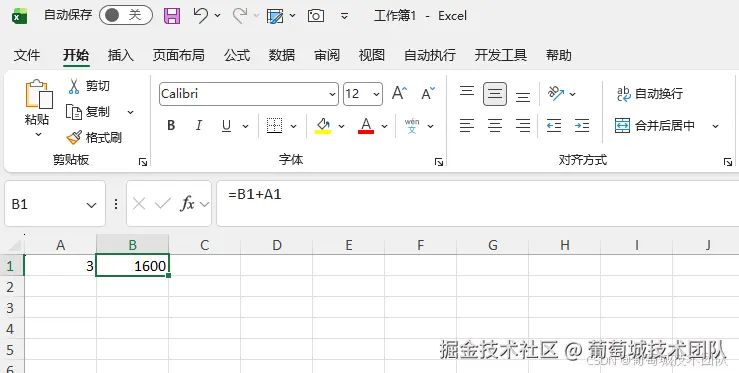The image size is (739, 373).
Task: Expand the 粘贴 options arrow
Action: tap(38, 135)
